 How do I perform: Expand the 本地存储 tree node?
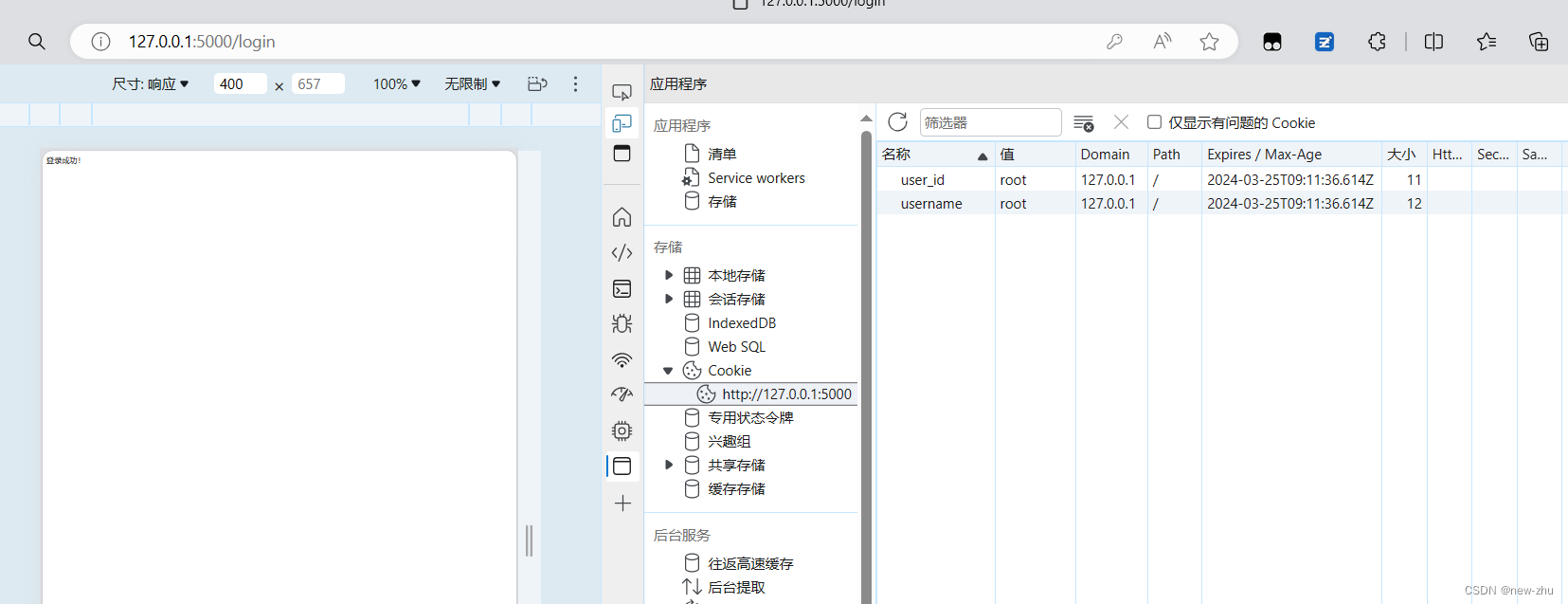[x=669, y=275]
